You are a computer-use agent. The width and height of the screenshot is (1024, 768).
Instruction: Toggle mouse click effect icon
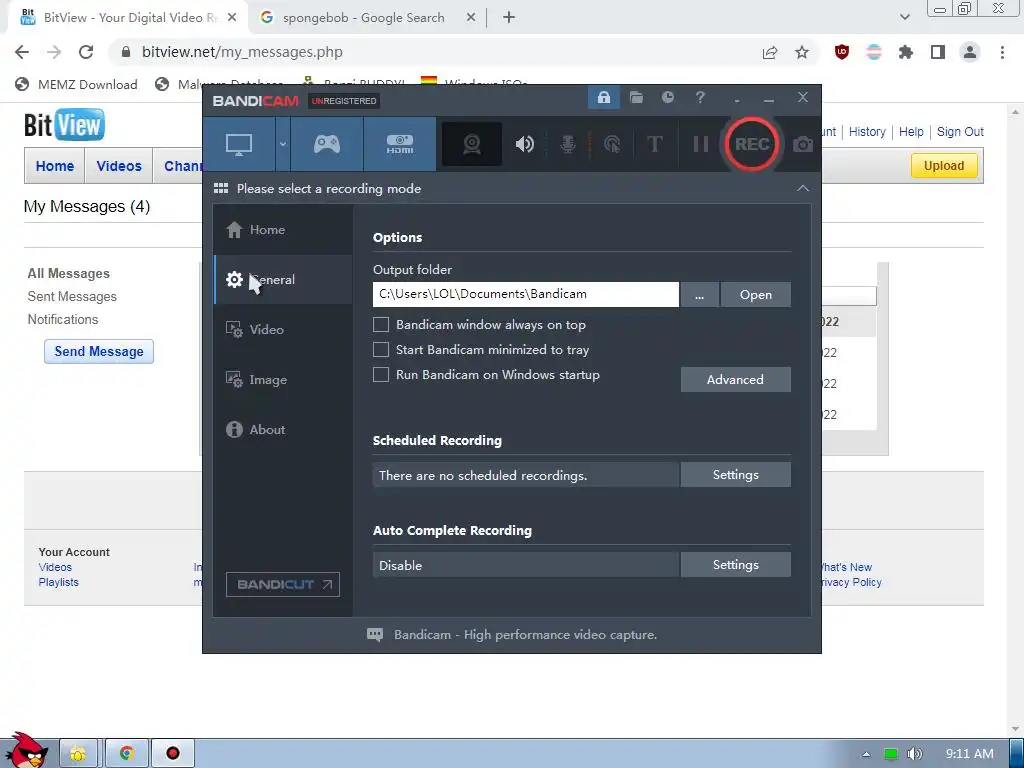click(x=612, y=144)
